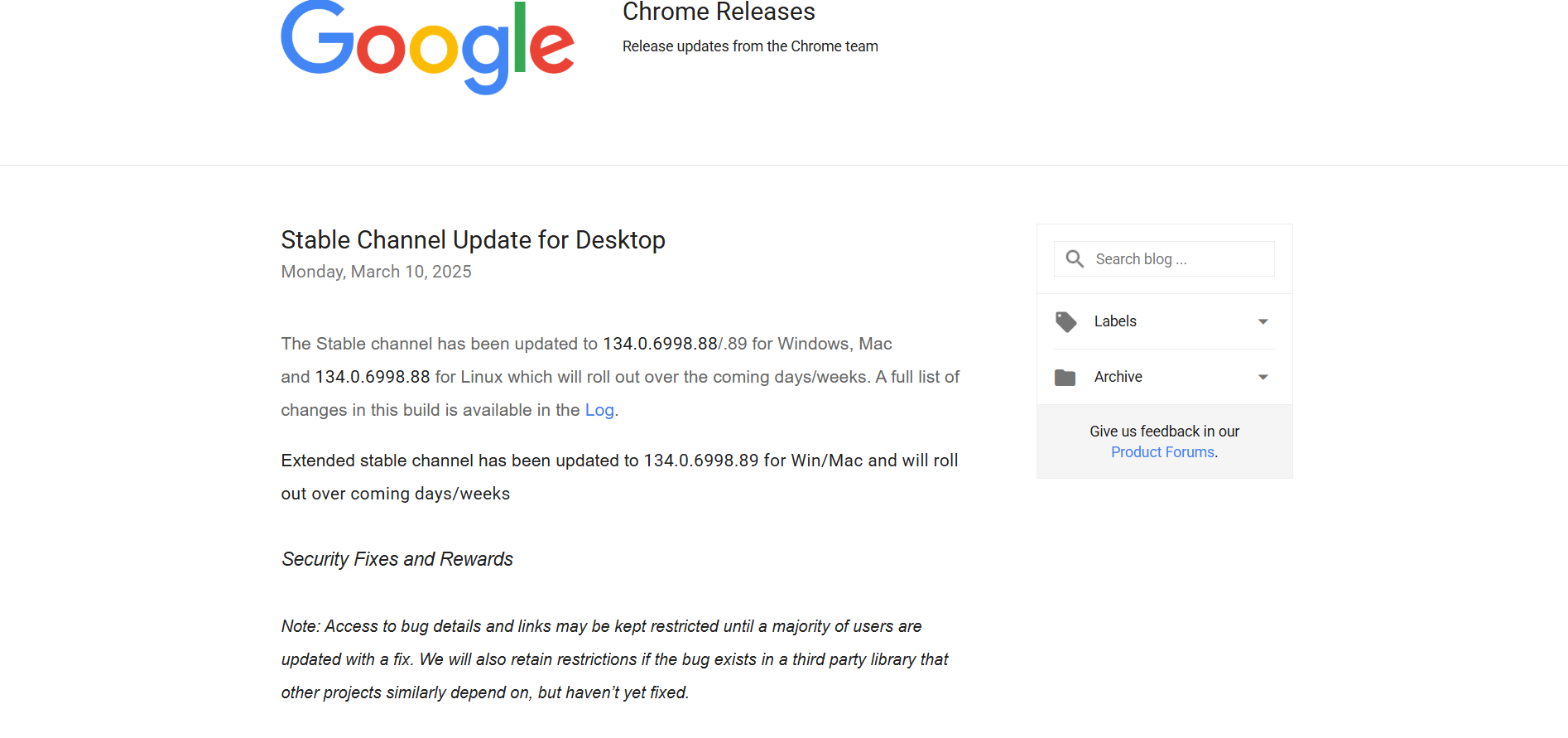
Task: Click the Security Fixes and Rewards heading
Action: click(397, 559)
